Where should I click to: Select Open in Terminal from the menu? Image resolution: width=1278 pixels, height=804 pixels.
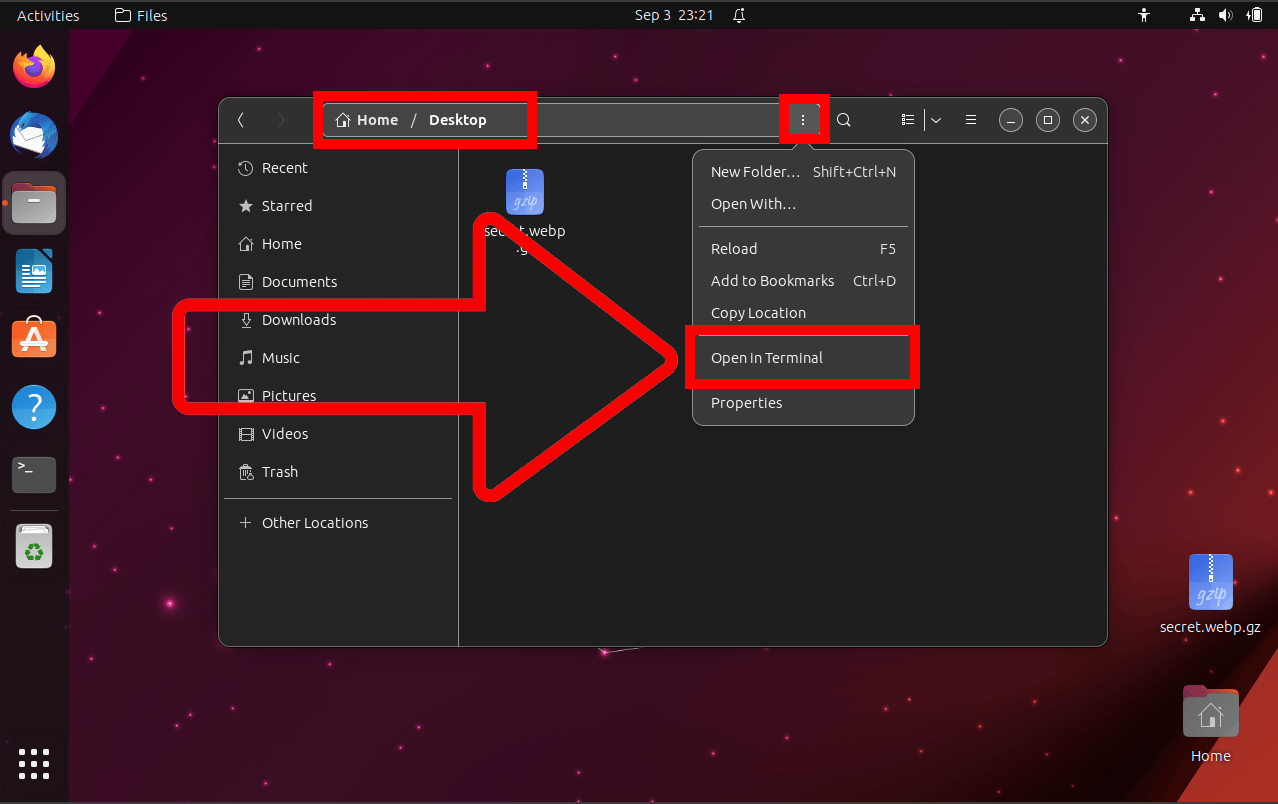pos(766,357)
